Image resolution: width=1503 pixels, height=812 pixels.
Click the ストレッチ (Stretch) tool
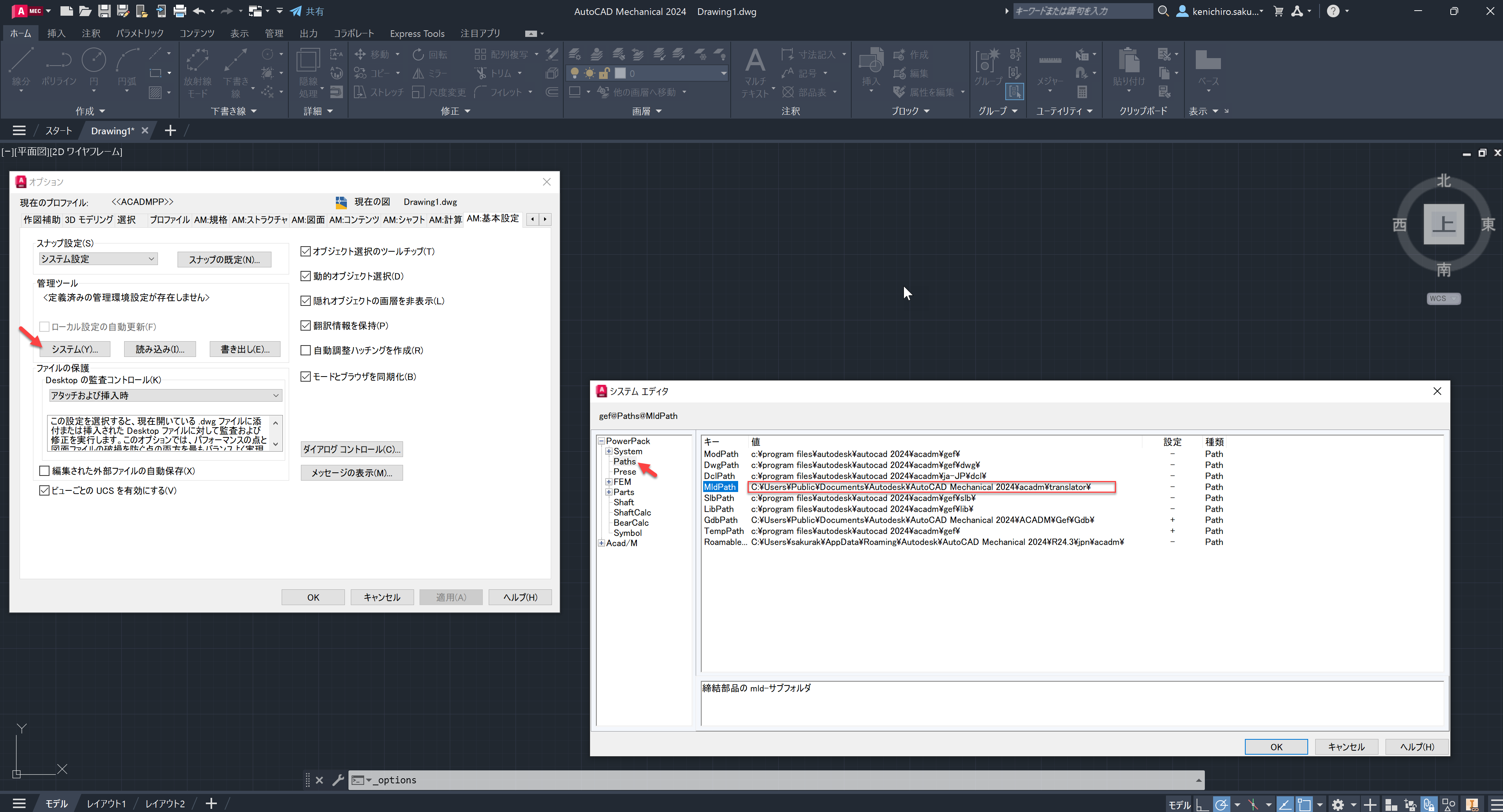point(379,92)
